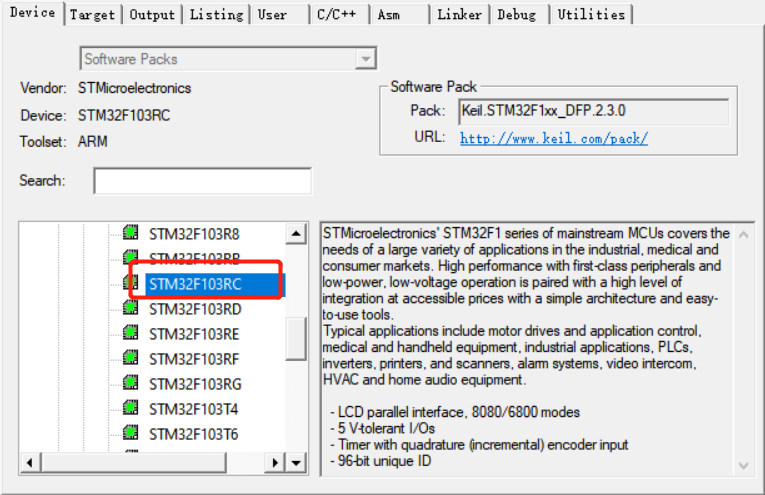
Task: Click the Search input field
Action: (x=202, y=181)
